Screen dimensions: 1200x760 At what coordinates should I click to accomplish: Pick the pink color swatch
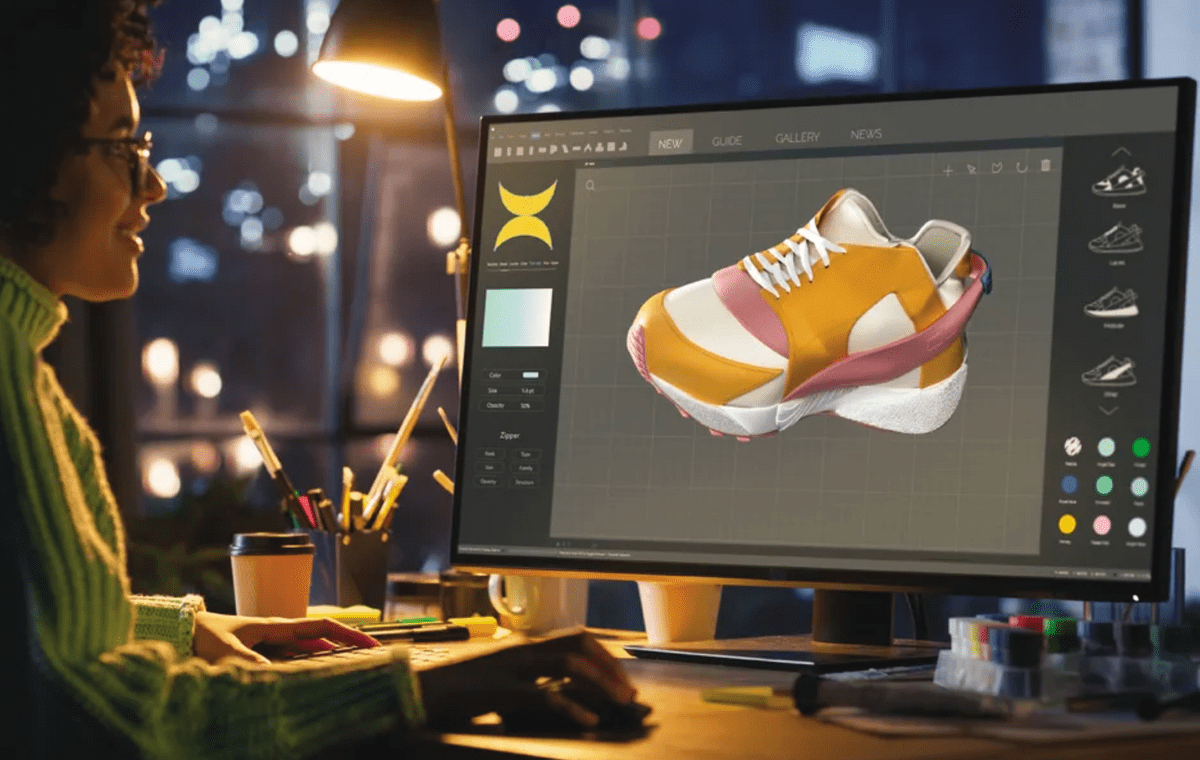pyautogui.click(x=1102, y=525)
